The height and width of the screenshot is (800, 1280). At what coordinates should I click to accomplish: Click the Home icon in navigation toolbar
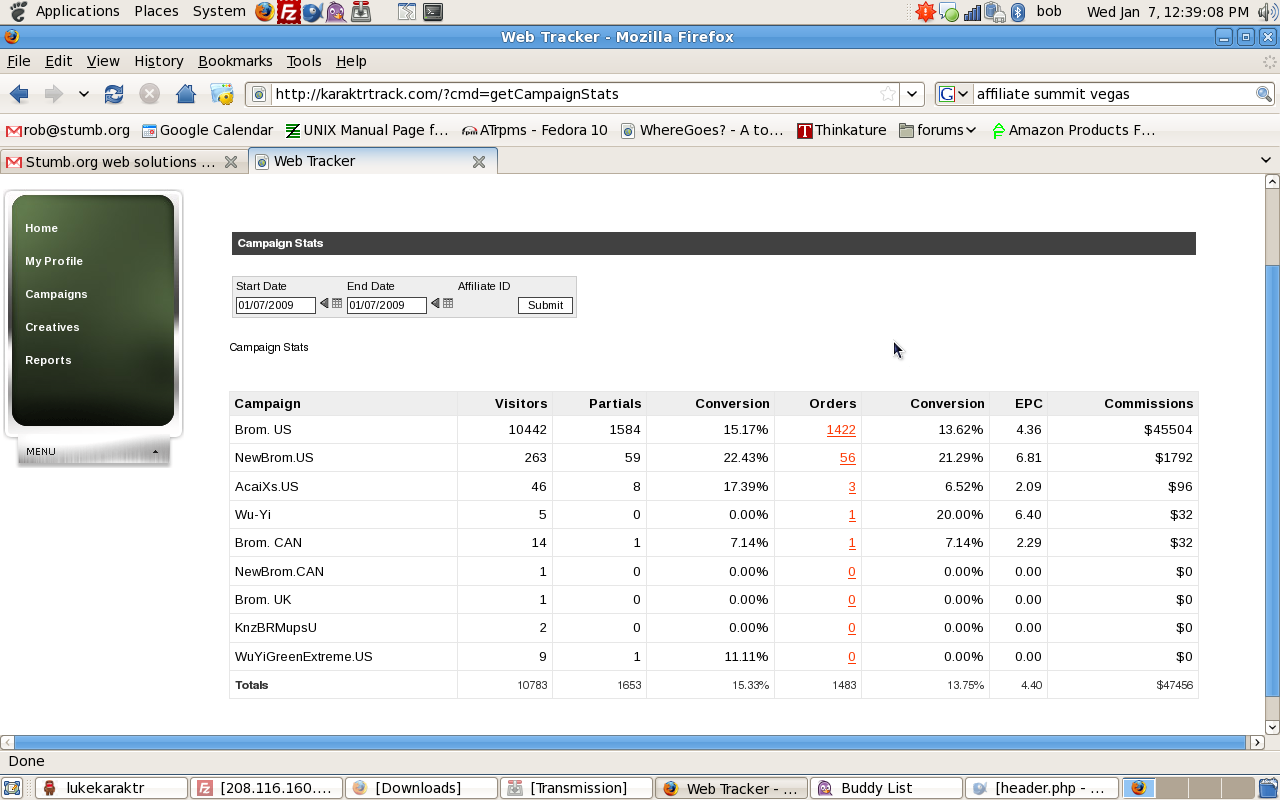click(x=185, y=94)
